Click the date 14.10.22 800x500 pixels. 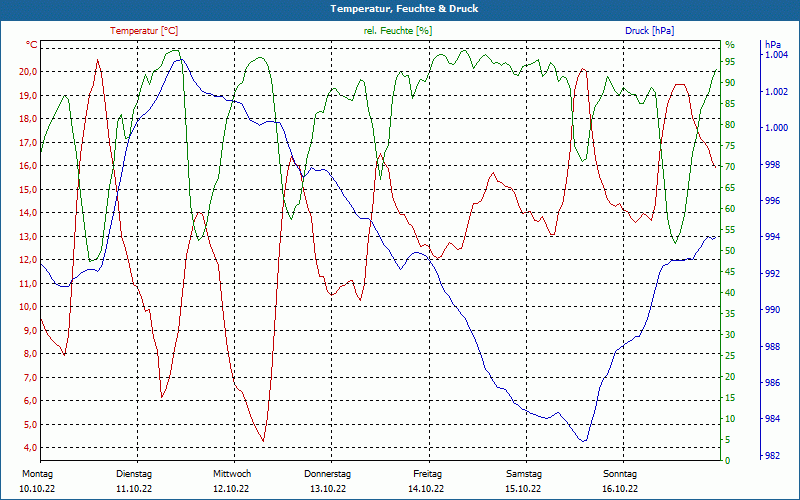click(x=426, y=489)
